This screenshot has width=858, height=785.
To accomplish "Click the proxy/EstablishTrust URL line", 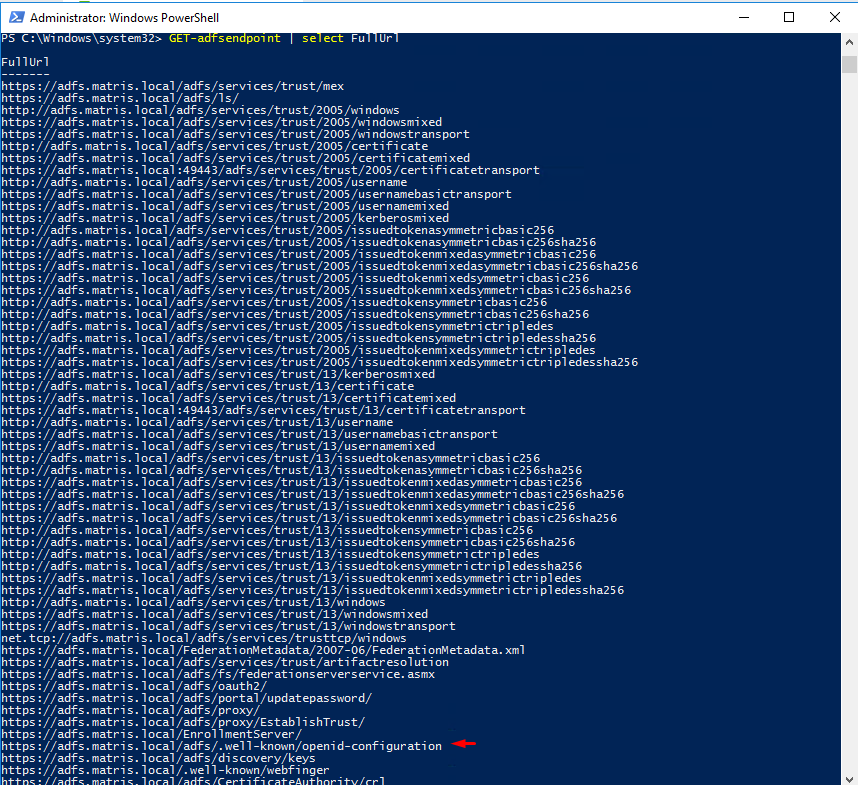I will pyautogui.click(x=183, y=722).
